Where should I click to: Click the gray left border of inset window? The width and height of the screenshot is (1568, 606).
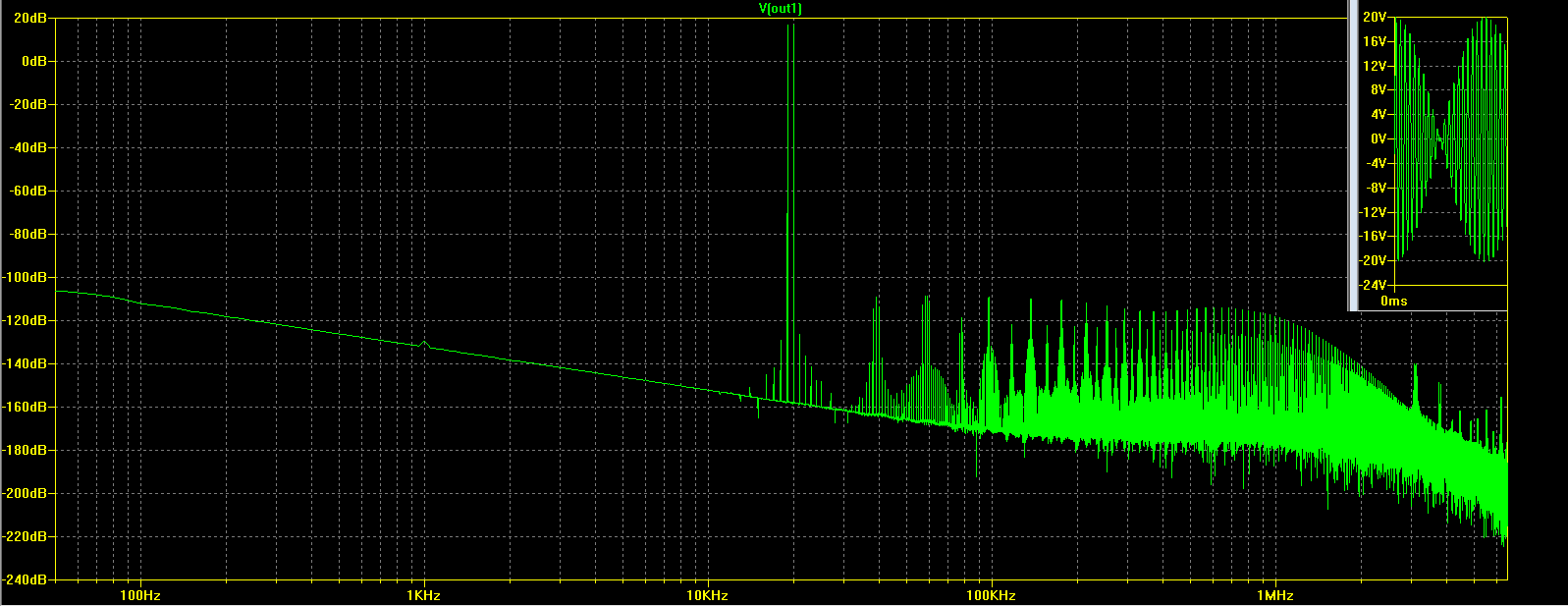pos(1352,155)
